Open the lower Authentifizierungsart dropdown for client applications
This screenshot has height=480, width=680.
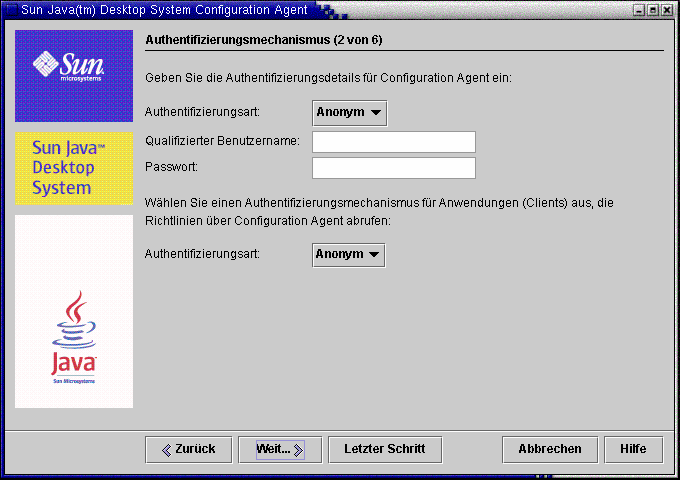[x=348, y=255]
